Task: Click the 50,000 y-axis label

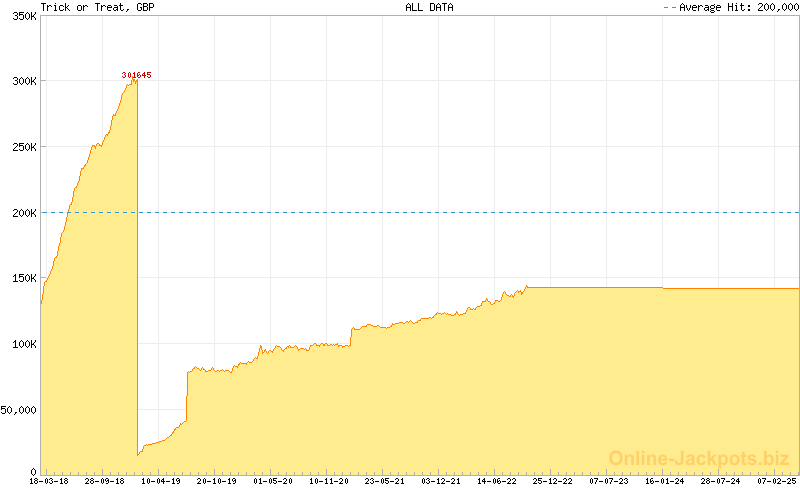Action: 18,410
